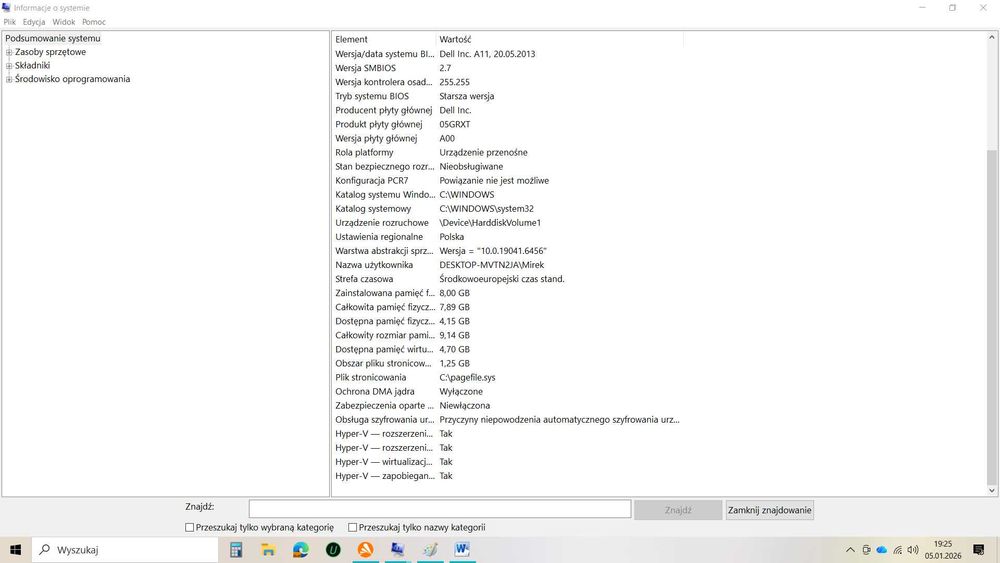Open the Wi-Fi network tray icon

[x=897, y=550]
